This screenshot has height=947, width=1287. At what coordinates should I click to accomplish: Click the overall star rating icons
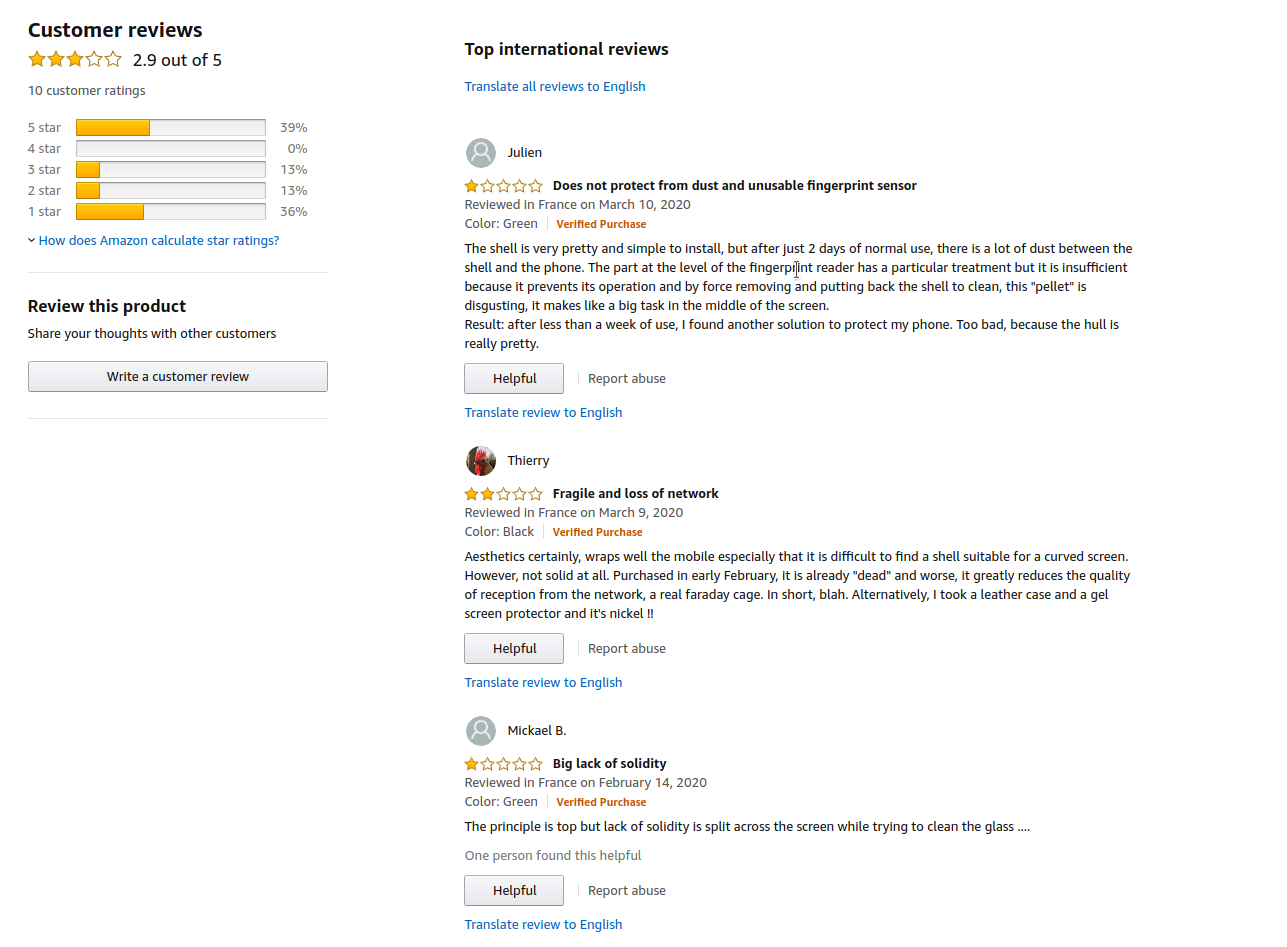point(75,59)
